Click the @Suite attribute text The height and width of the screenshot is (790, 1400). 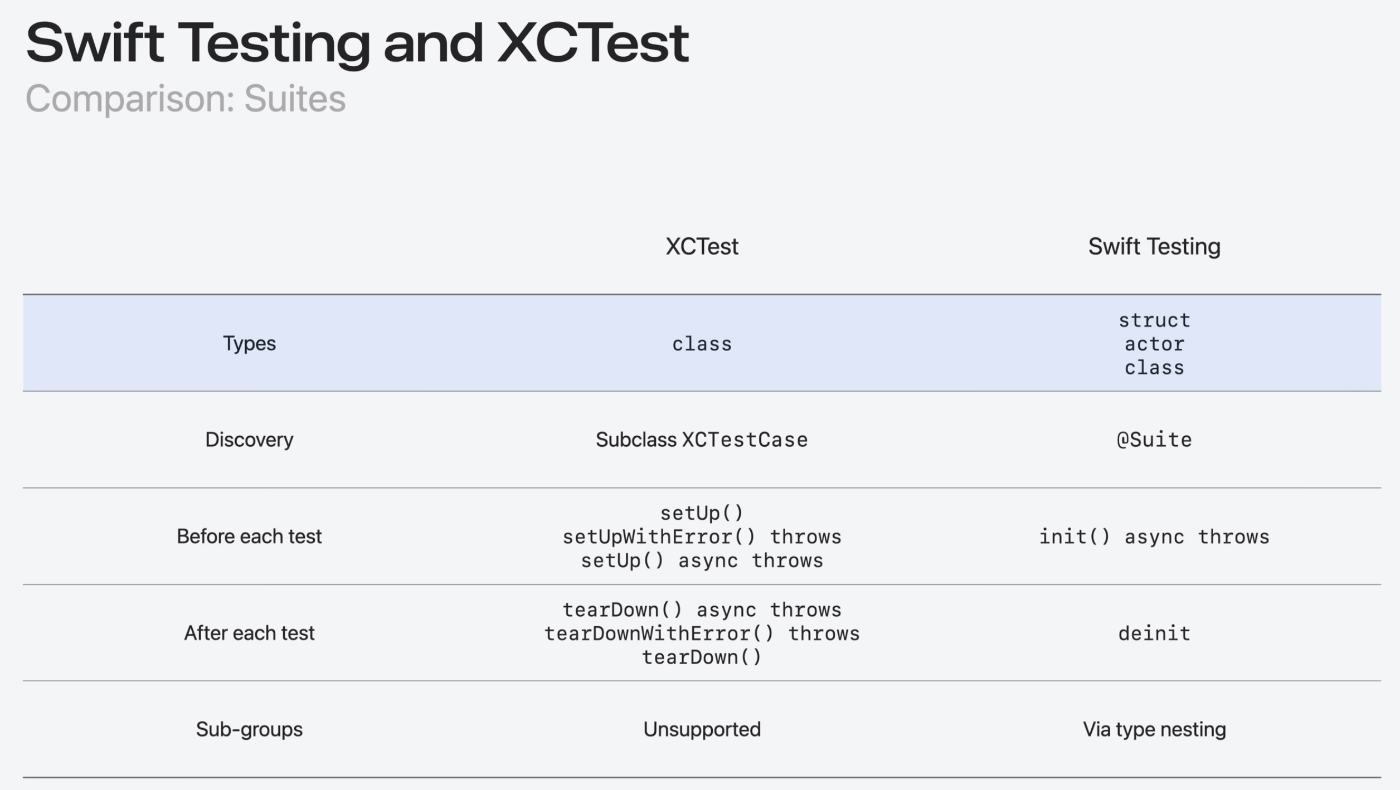click(1154, 440)
